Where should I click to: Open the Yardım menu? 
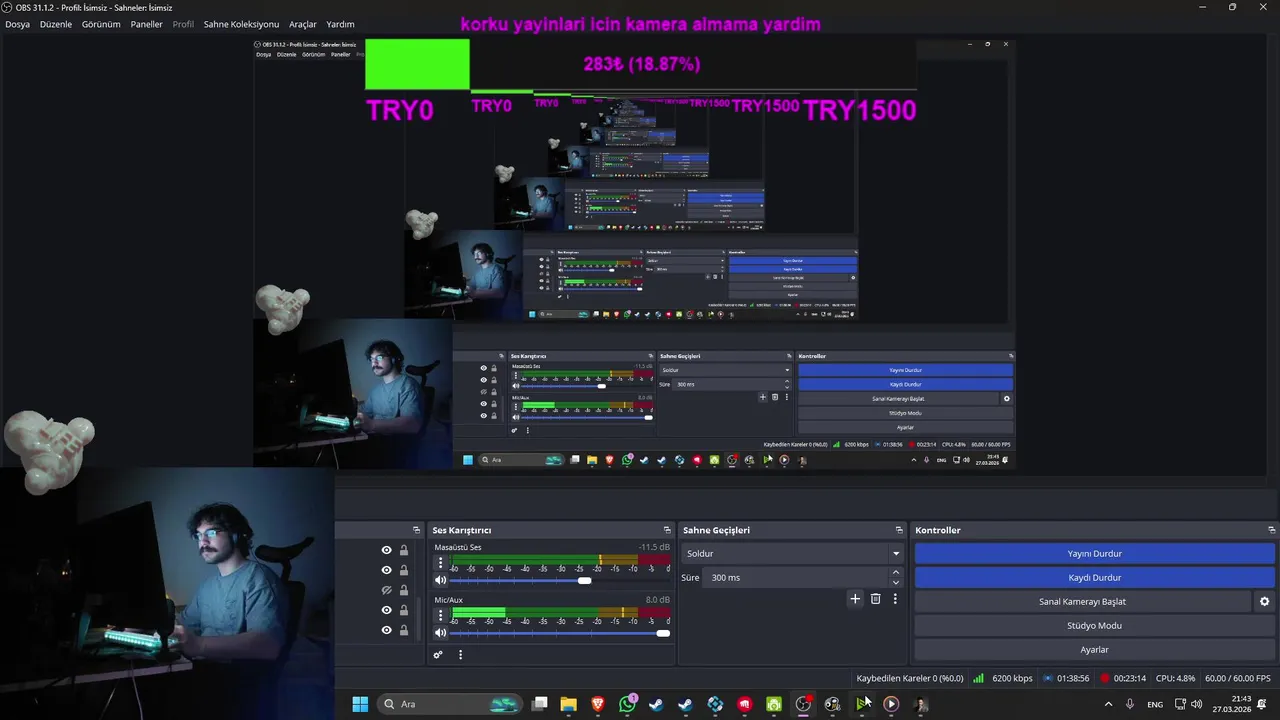(x=340, y=24)
